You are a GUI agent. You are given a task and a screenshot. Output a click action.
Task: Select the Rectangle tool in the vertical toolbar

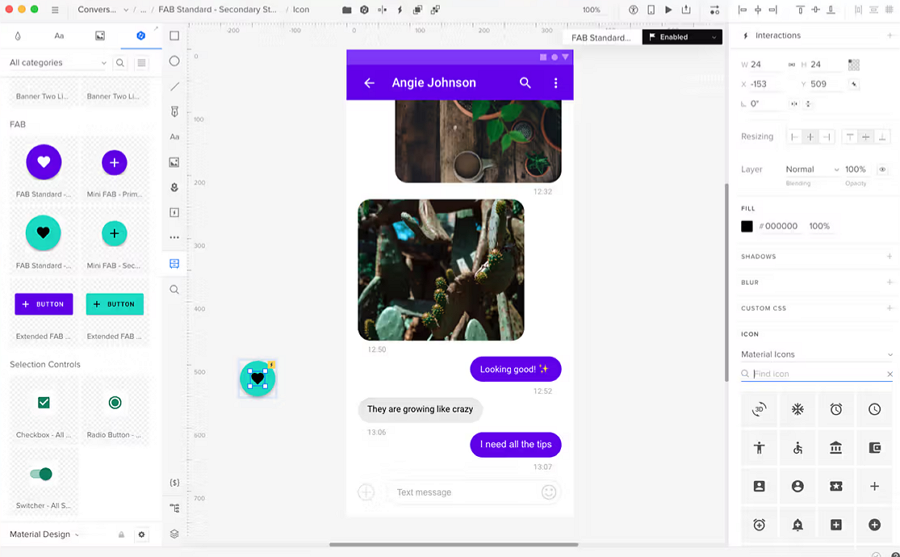click(174, 36)
